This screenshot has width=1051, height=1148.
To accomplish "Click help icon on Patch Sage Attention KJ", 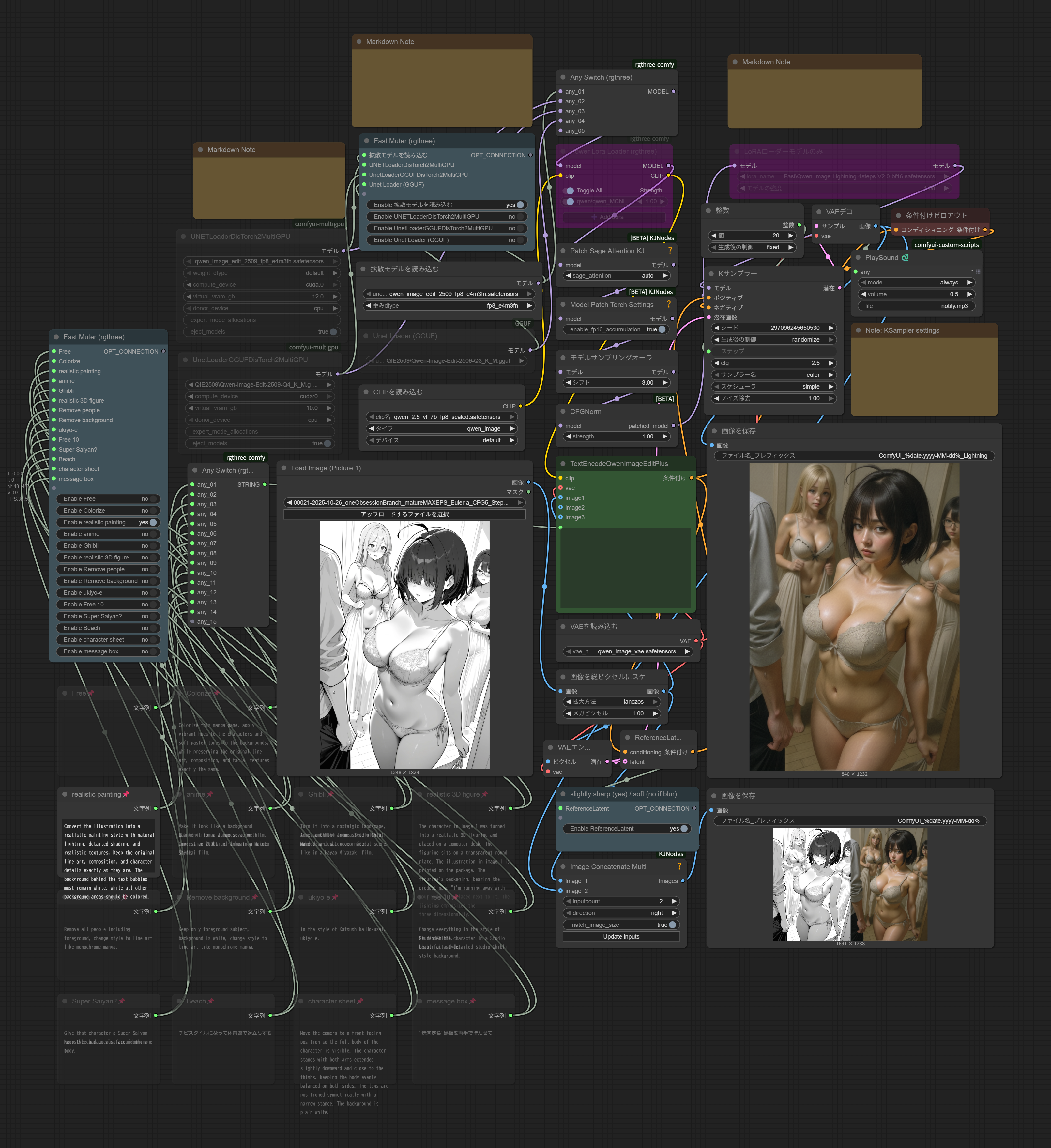I will click(x=670, y=251).
